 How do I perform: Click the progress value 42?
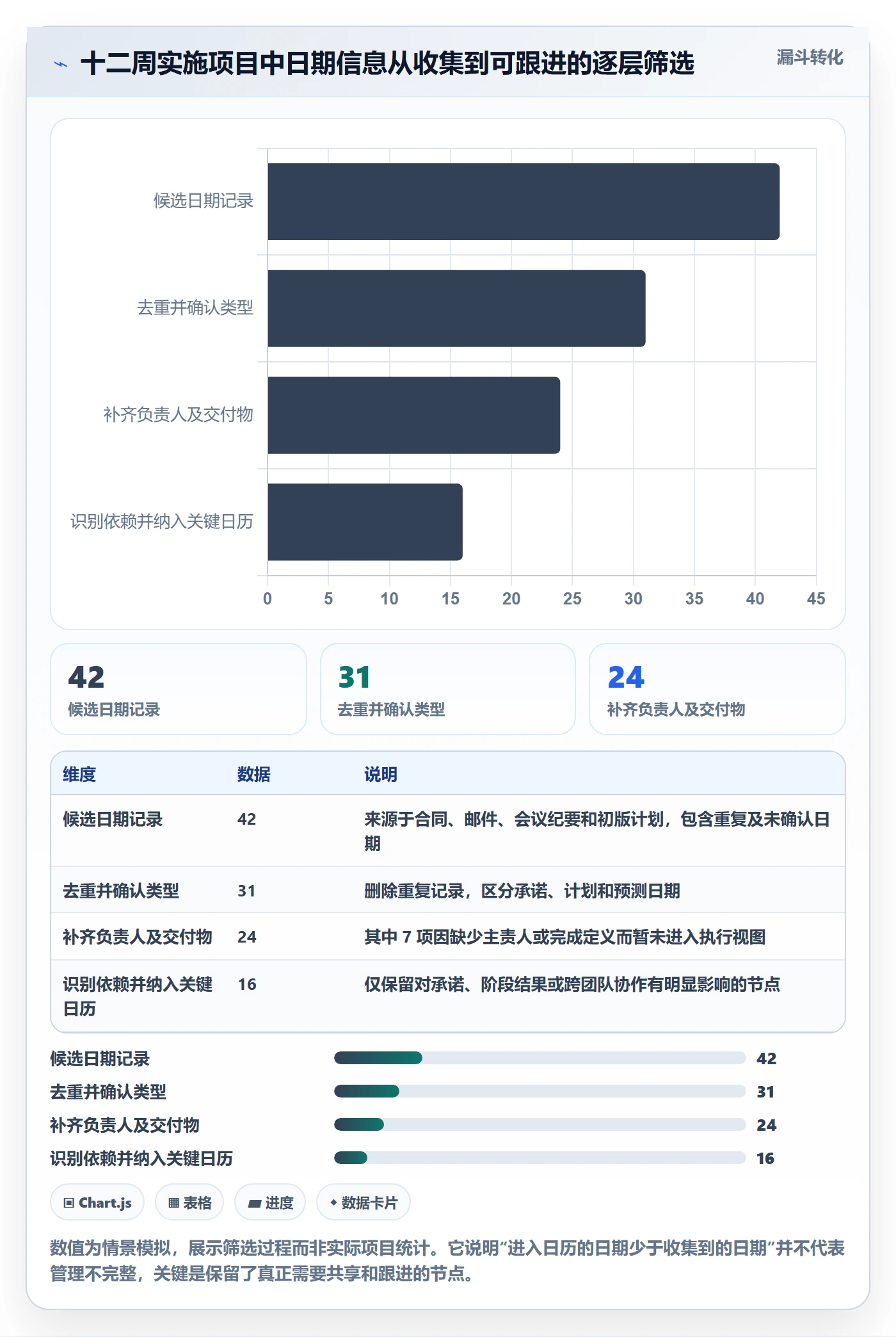coord(766,1058)
